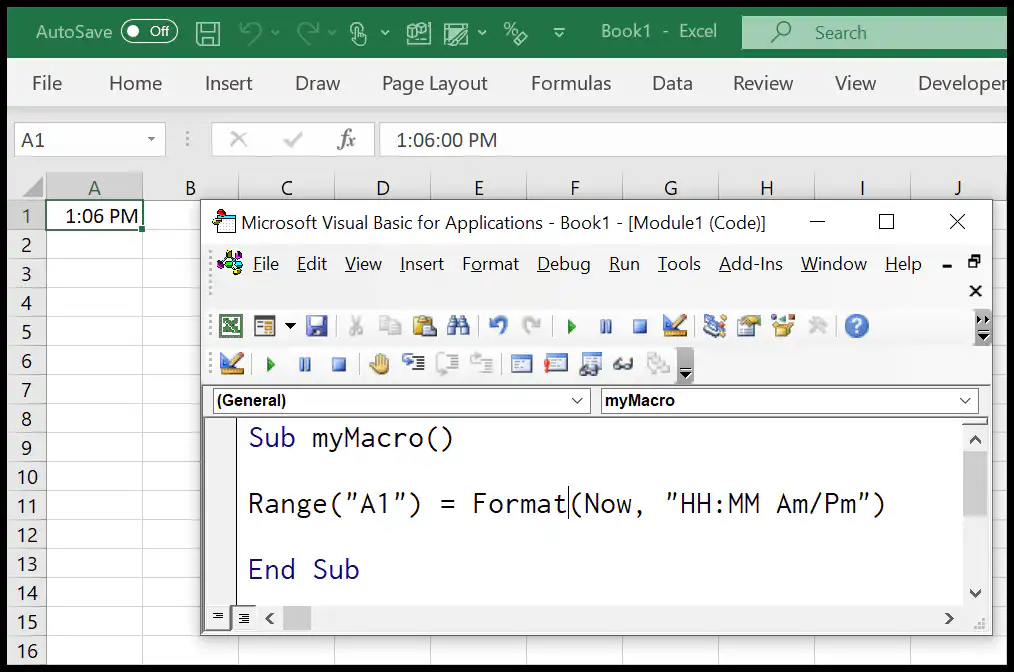
Task: Switch to the Review ribbon tab
Action: pyautogui.click(x=762, y=83)
